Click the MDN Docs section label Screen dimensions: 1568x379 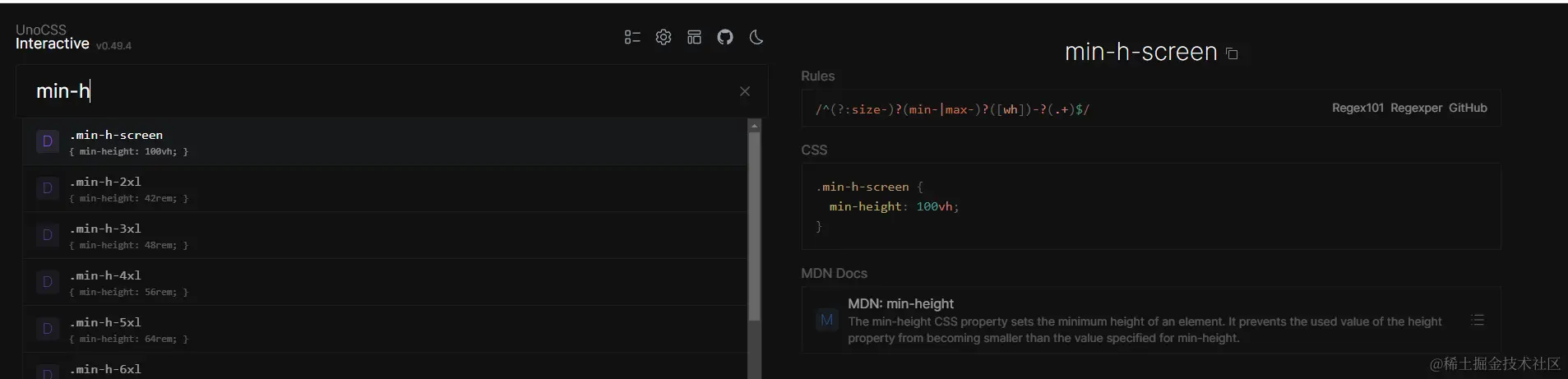tap(834, 273)
